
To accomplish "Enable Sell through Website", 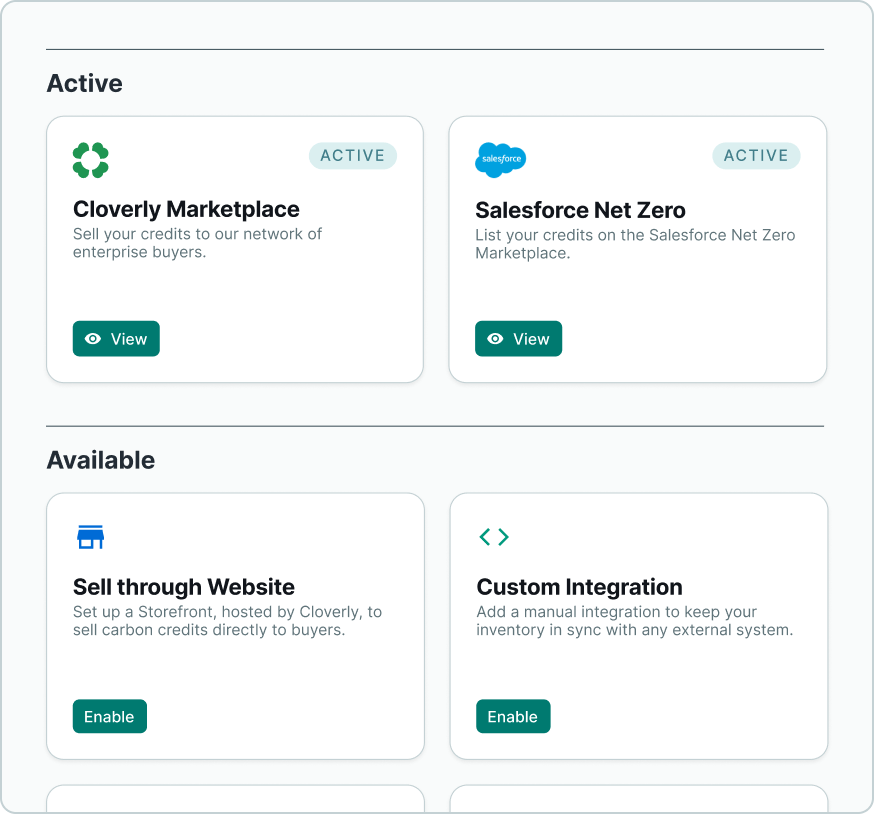I will point(110,716).
